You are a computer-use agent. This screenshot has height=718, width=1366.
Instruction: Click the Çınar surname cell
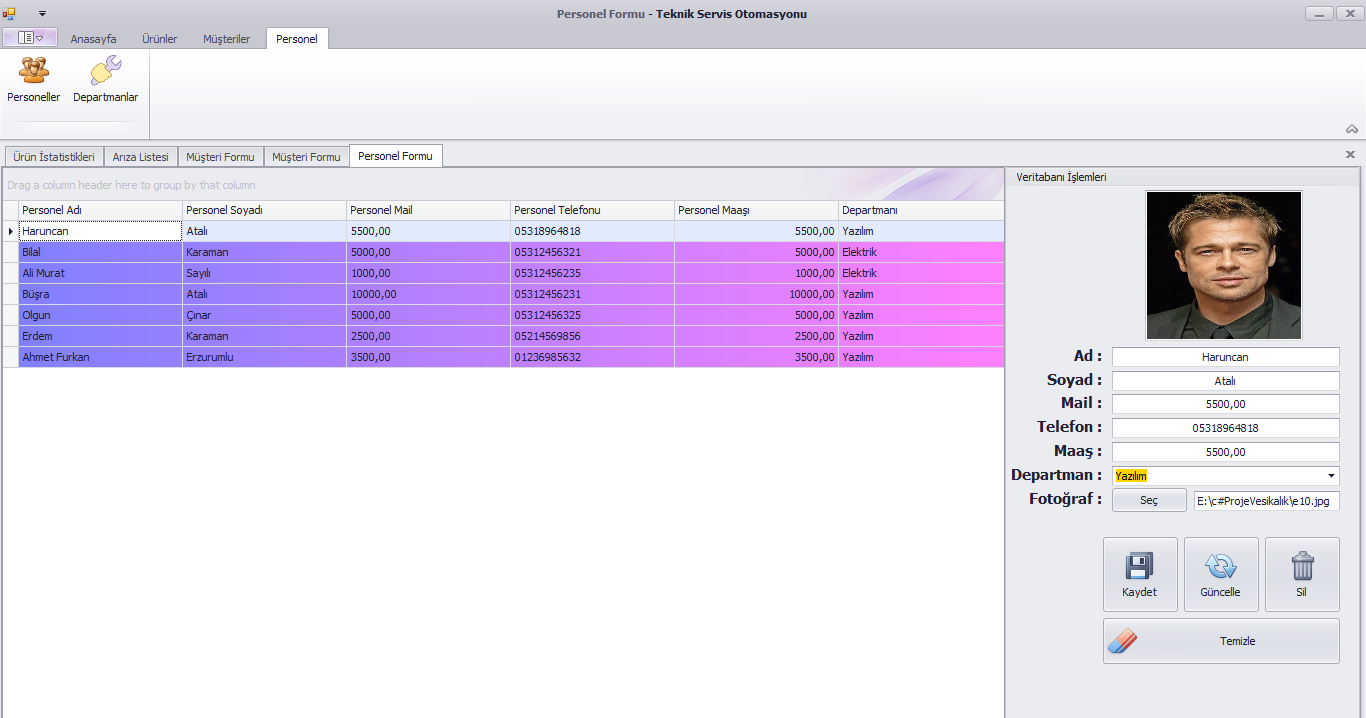click(x=264, y=315)
